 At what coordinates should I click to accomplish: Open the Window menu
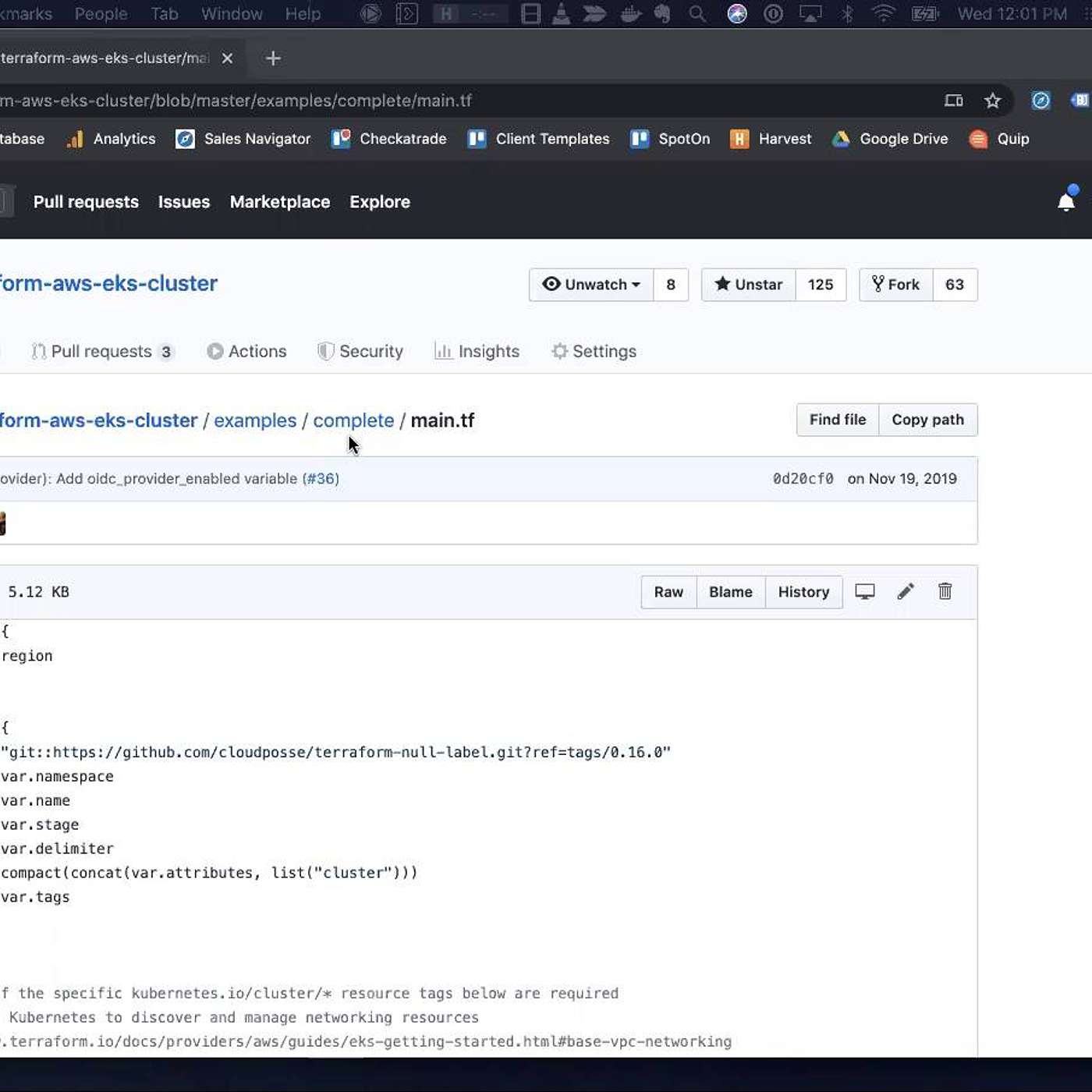tap(232, 14)
